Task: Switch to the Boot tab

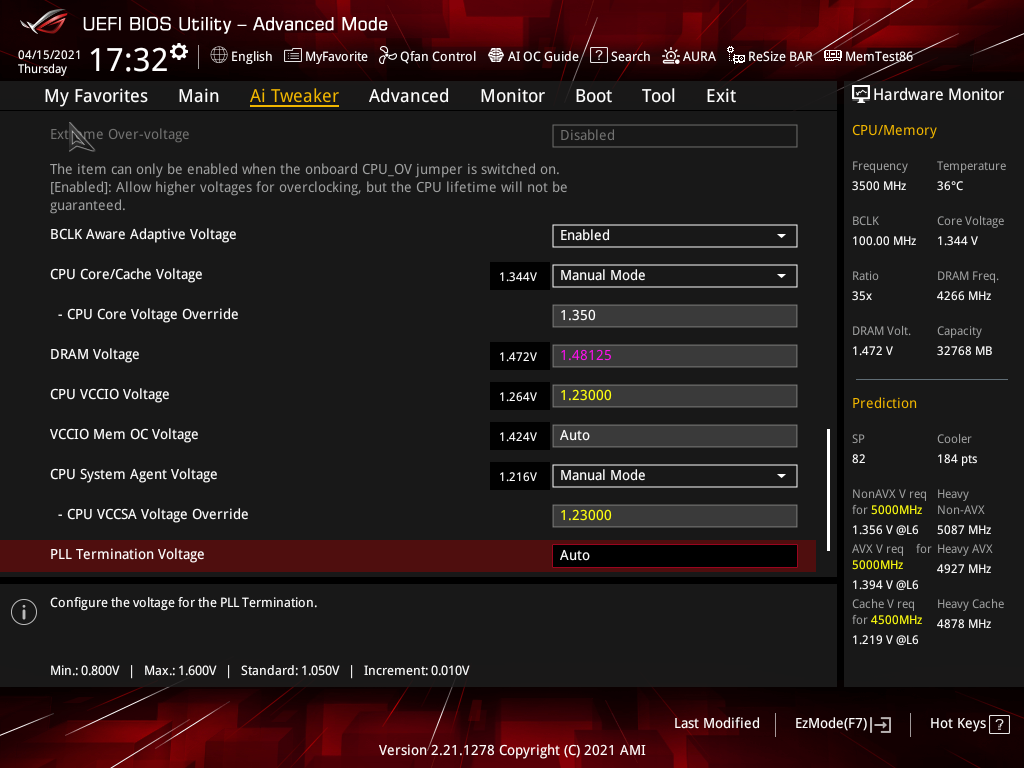Action: tap(594, 96)
